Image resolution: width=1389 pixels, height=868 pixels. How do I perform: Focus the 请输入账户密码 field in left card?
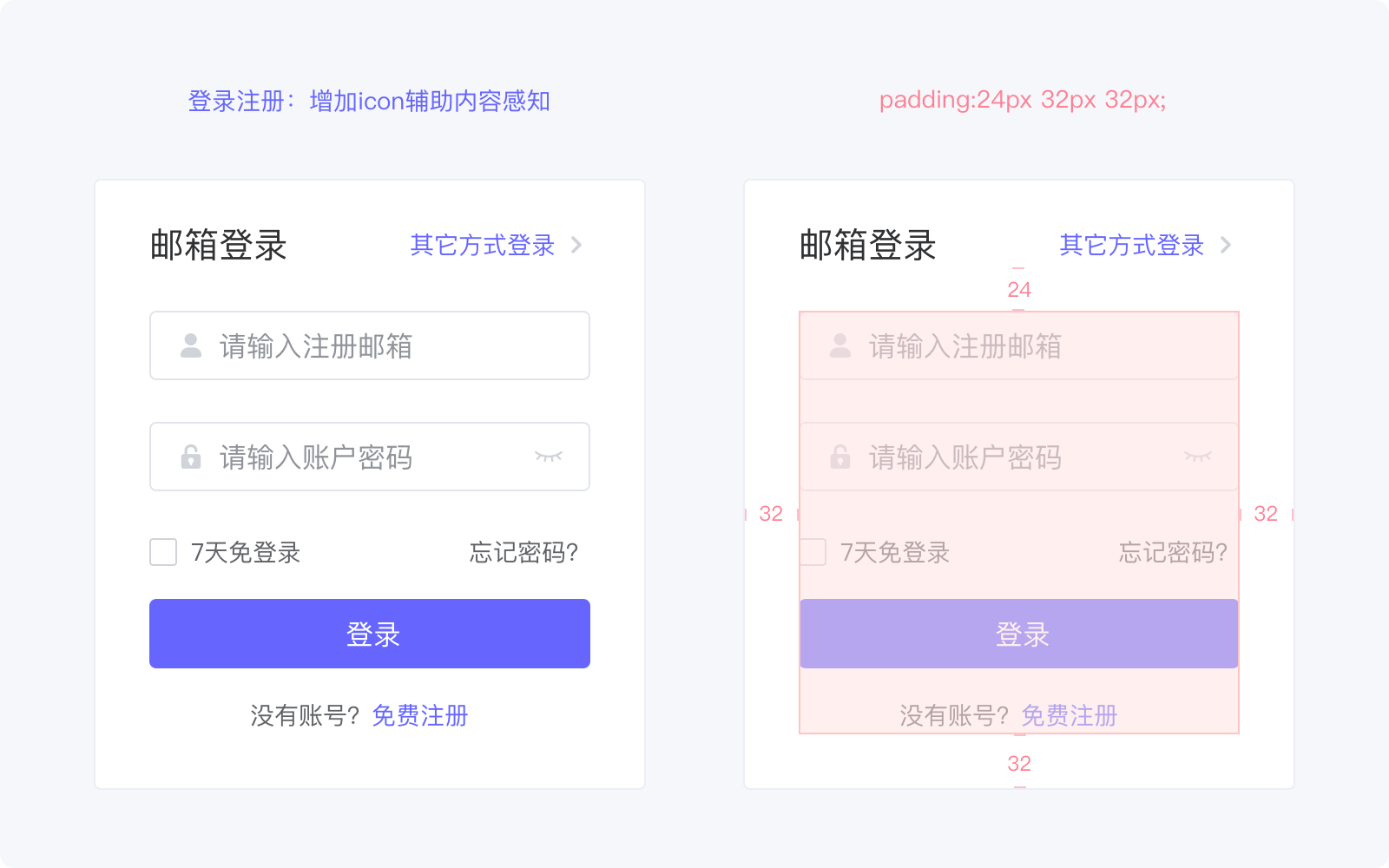pos(370,457)
